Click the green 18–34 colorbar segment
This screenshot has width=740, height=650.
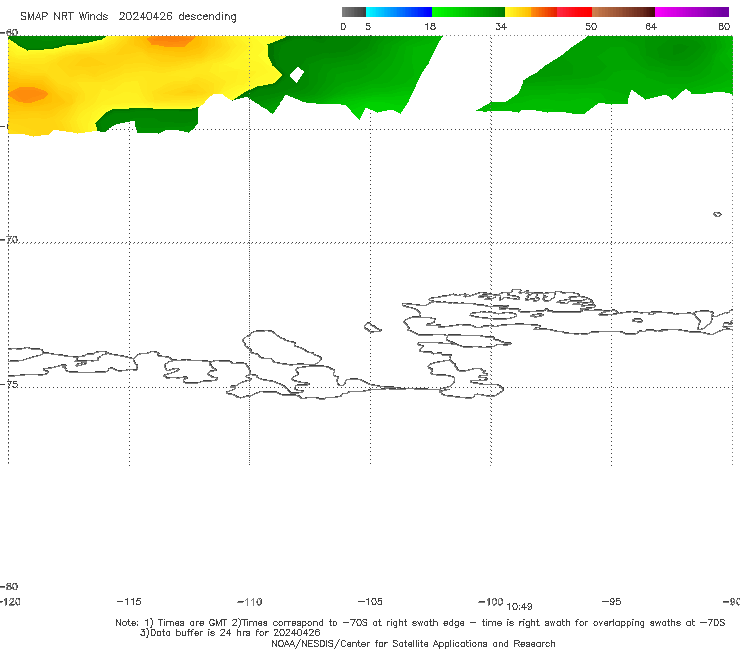[x=468, y=12]
